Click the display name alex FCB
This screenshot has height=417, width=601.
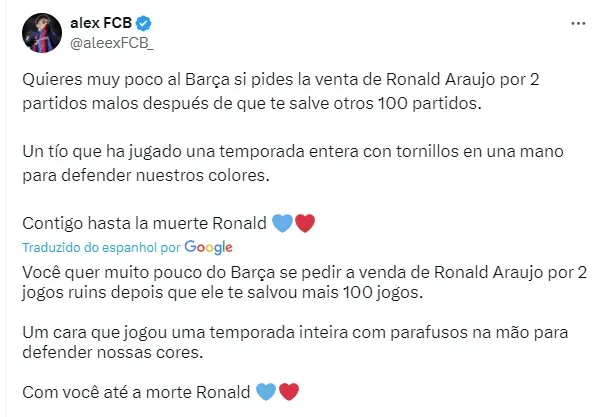101,23
